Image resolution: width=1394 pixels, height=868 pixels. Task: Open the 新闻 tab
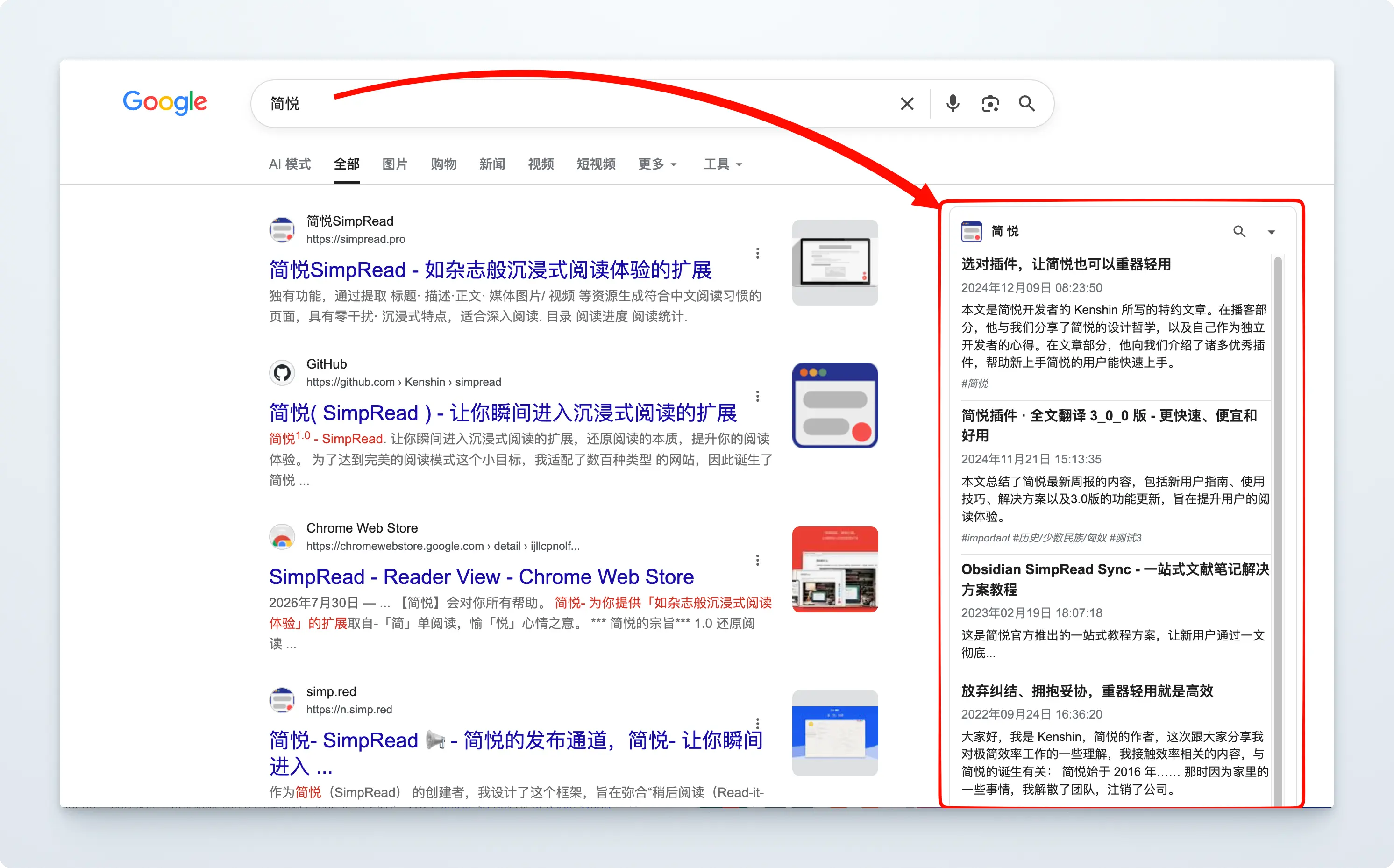[x=492, y=164]
